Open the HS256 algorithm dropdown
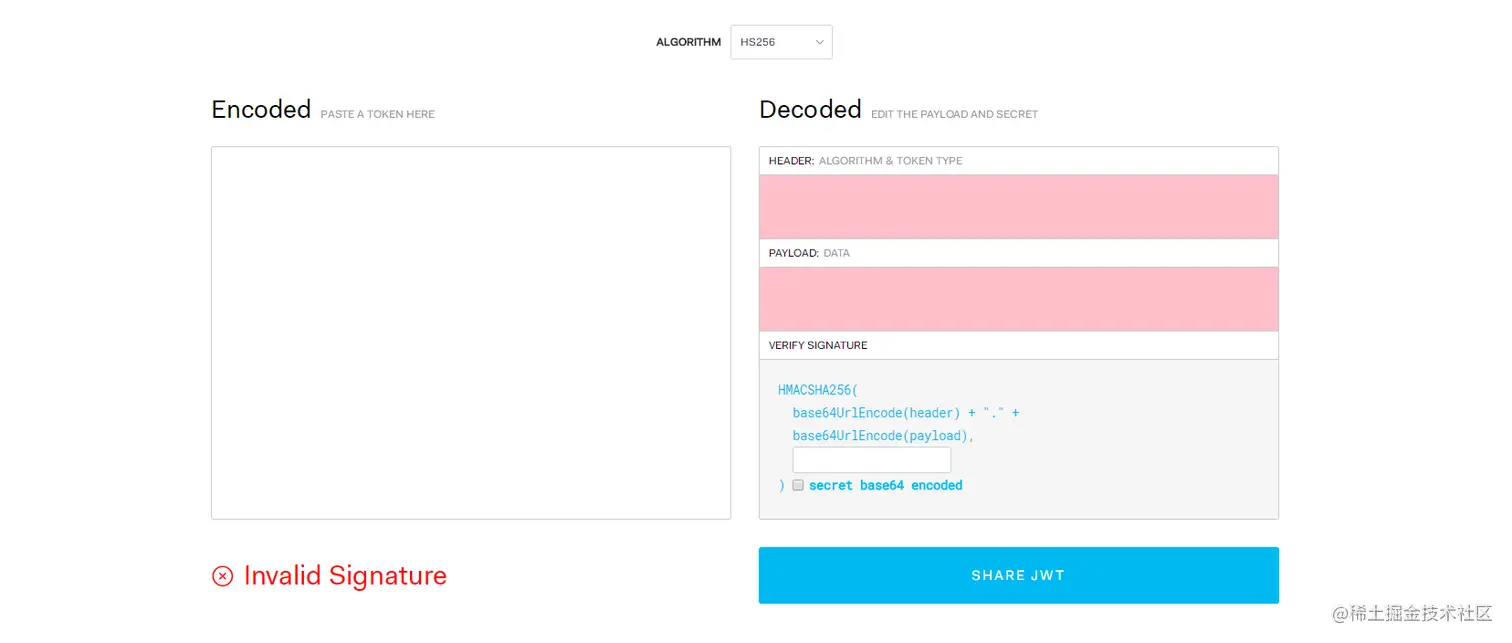This screenshot has width=1512, height=643. (781, 42)
